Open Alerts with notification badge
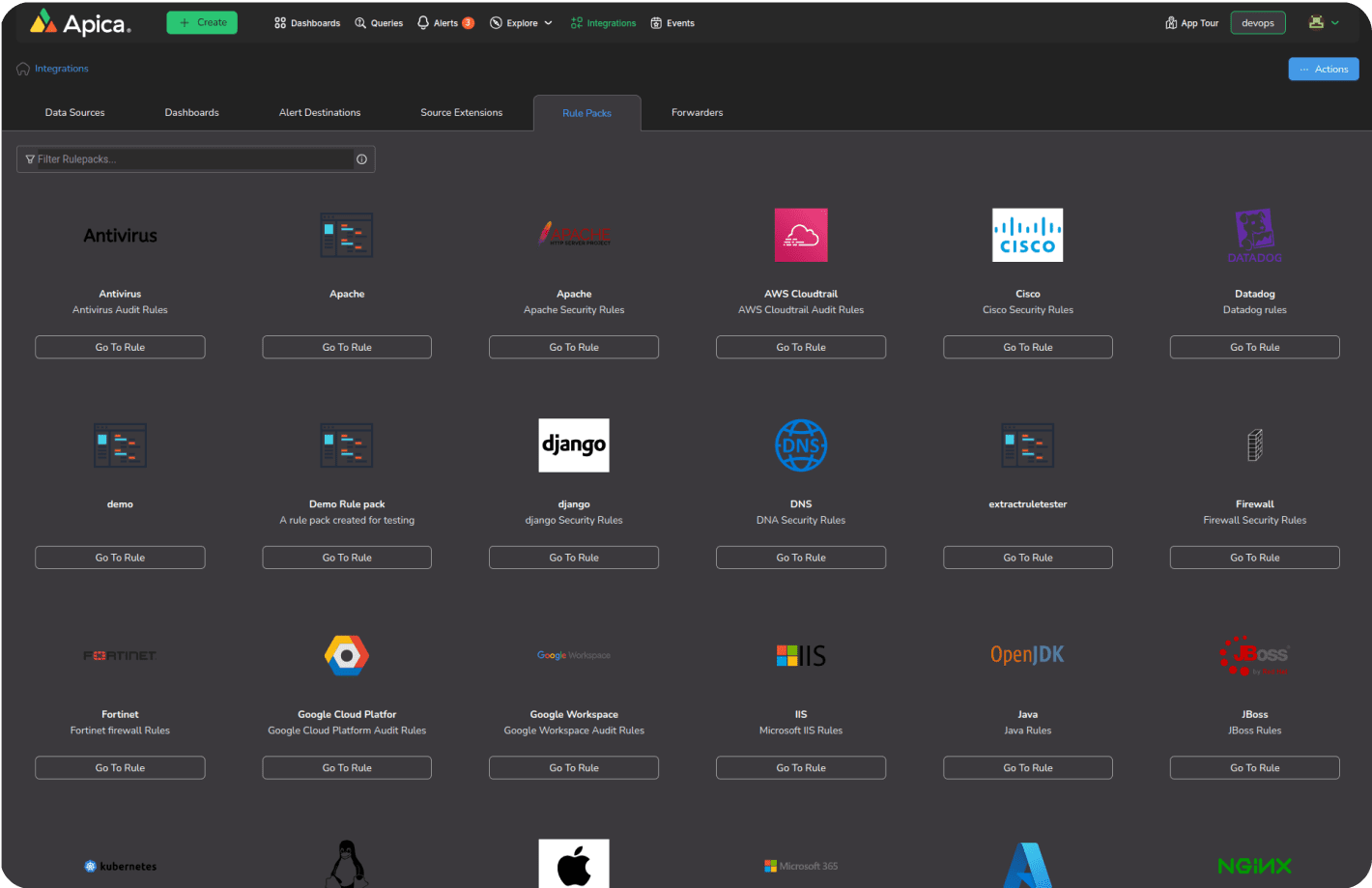 [x=445, y=23]
